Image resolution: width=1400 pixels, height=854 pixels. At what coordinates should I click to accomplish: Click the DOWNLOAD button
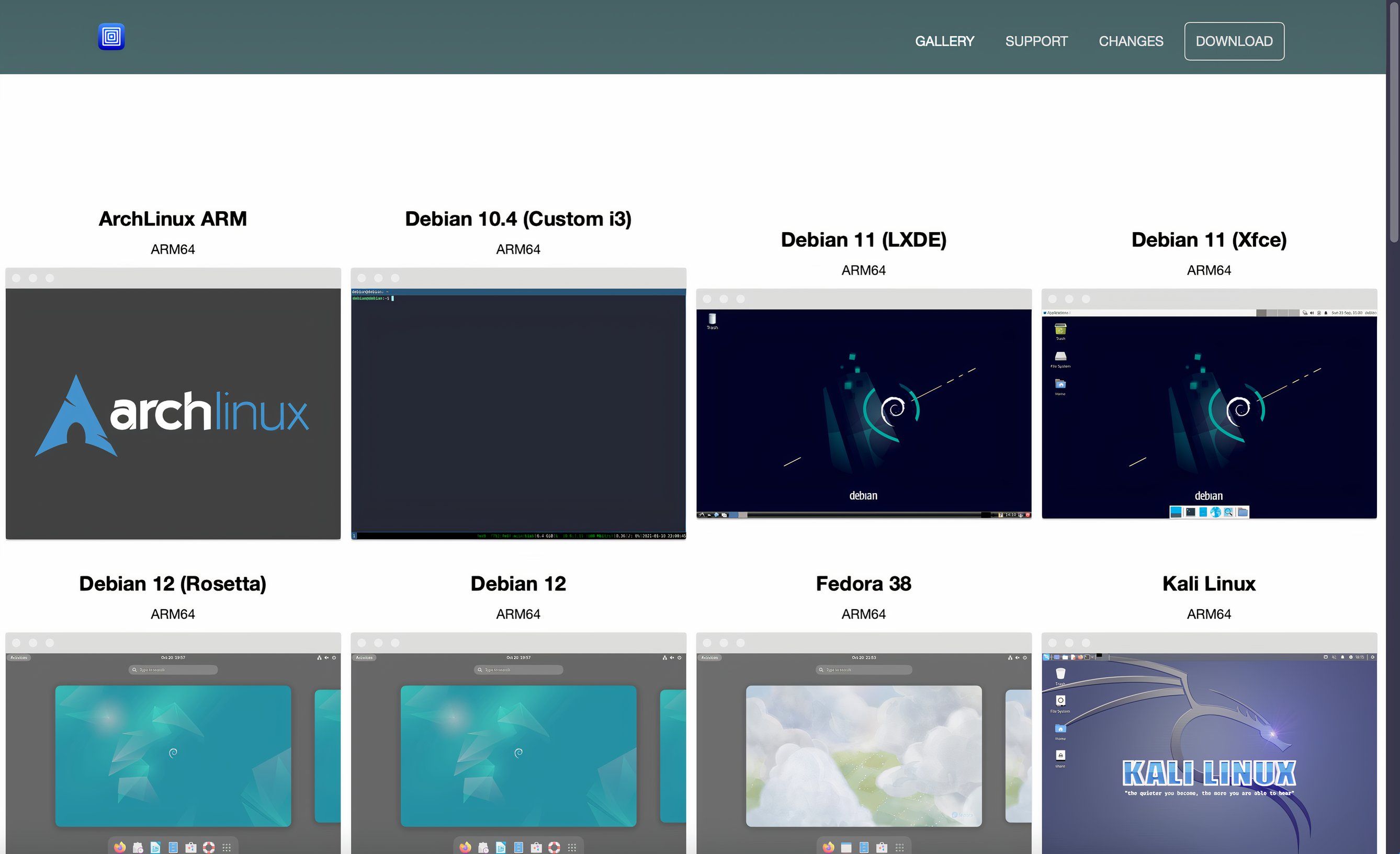click(x=1234, y=40)
